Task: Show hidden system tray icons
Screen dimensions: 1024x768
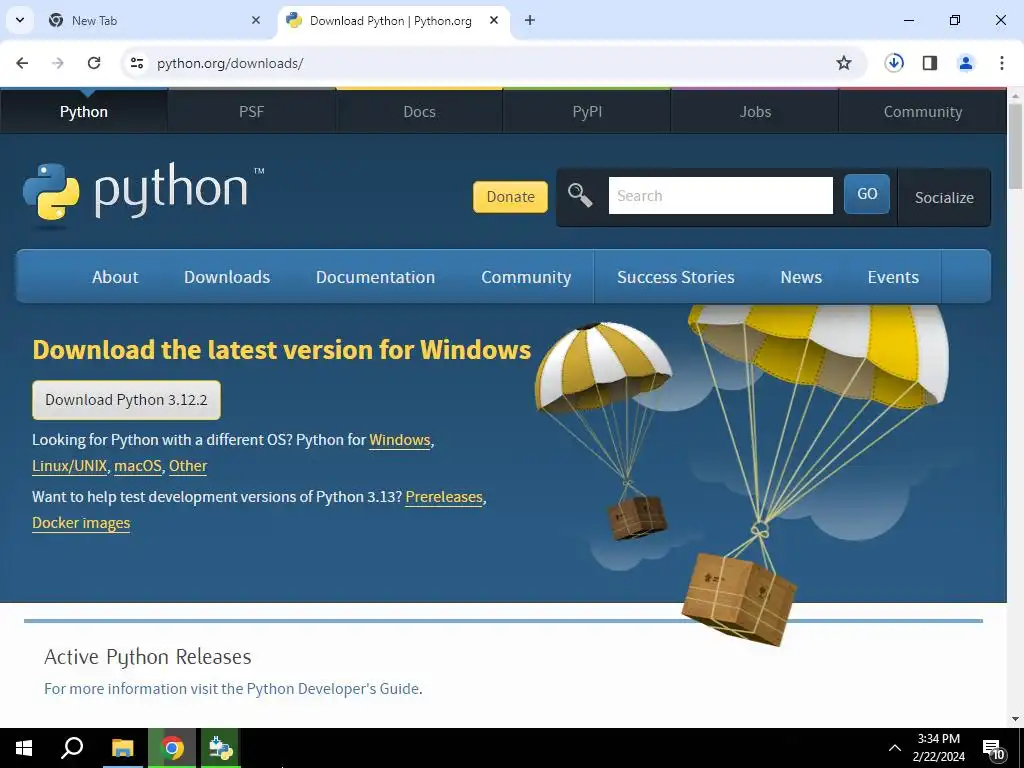Action: 895,748
